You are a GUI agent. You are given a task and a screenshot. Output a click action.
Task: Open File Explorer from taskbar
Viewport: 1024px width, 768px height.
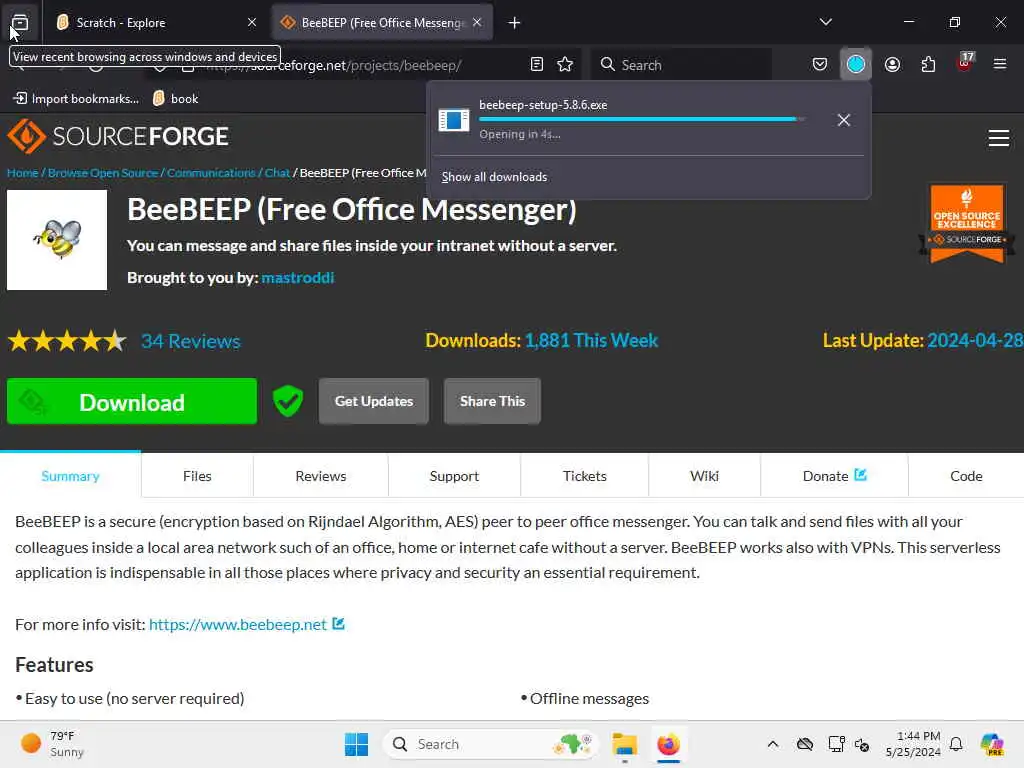coord(624,744)
